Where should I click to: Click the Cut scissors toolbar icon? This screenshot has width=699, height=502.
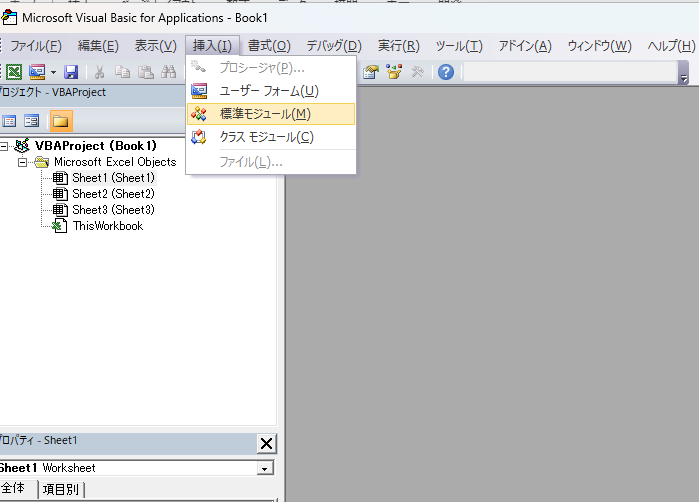(x=99, y=72)
